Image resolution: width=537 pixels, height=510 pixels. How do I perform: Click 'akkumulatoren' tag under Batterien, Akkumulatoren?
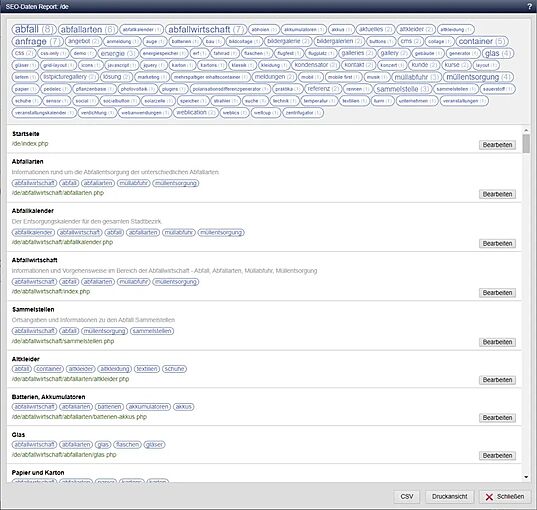coord(148,407)
